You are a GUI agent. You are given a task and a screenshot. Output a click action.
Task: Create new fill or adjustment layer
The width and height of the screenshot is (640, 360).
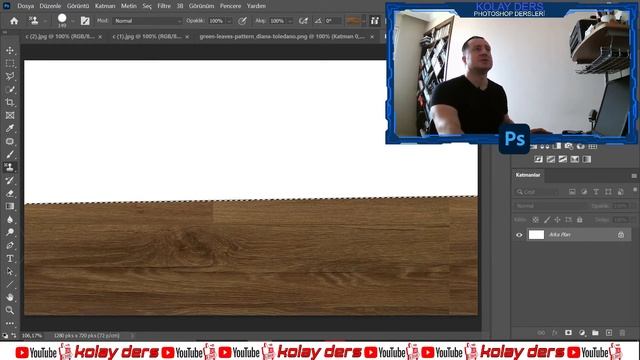pos(582,333)
